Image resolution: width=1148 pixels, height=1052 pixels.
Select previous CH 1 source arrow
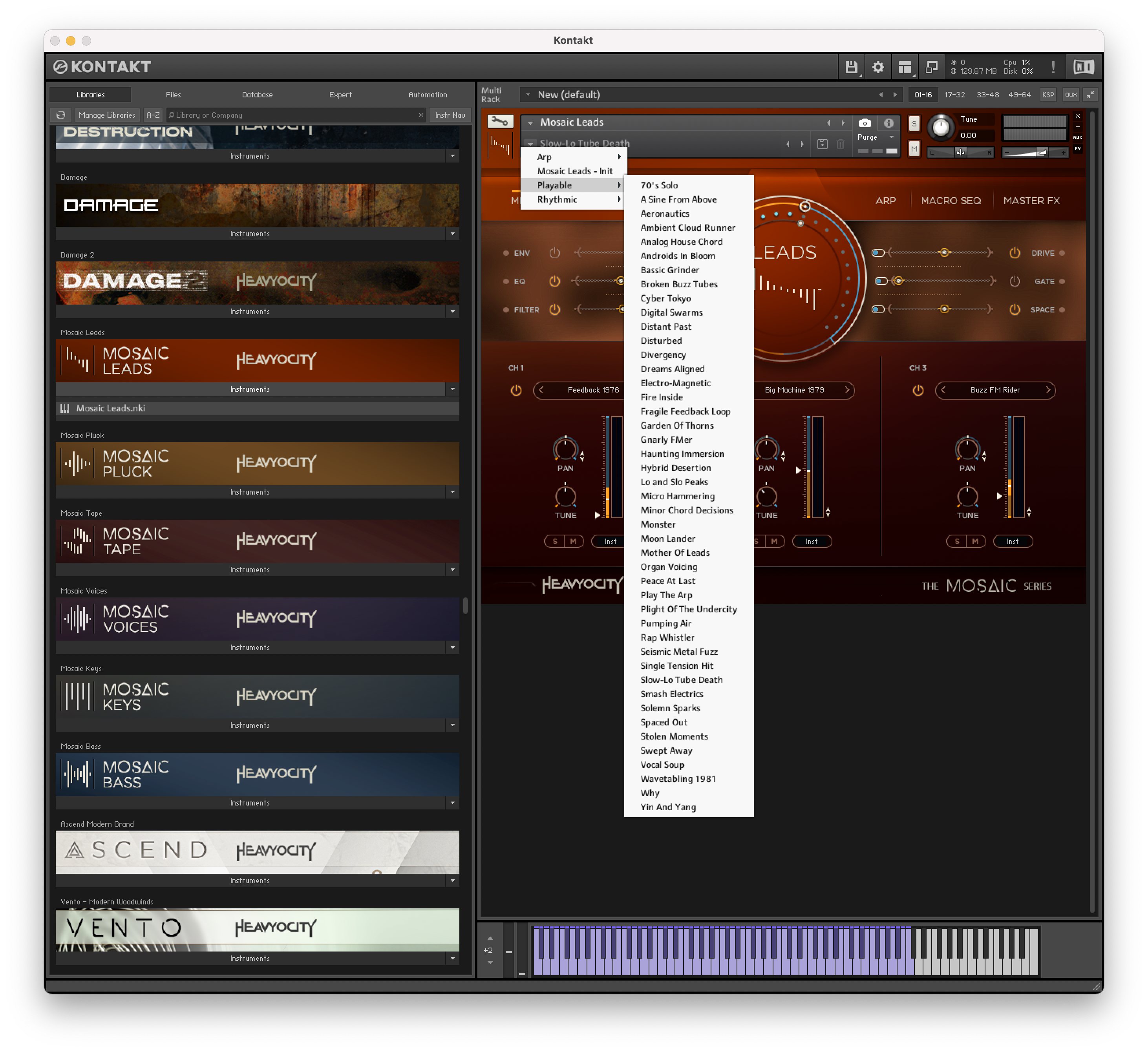click(541, 390)
